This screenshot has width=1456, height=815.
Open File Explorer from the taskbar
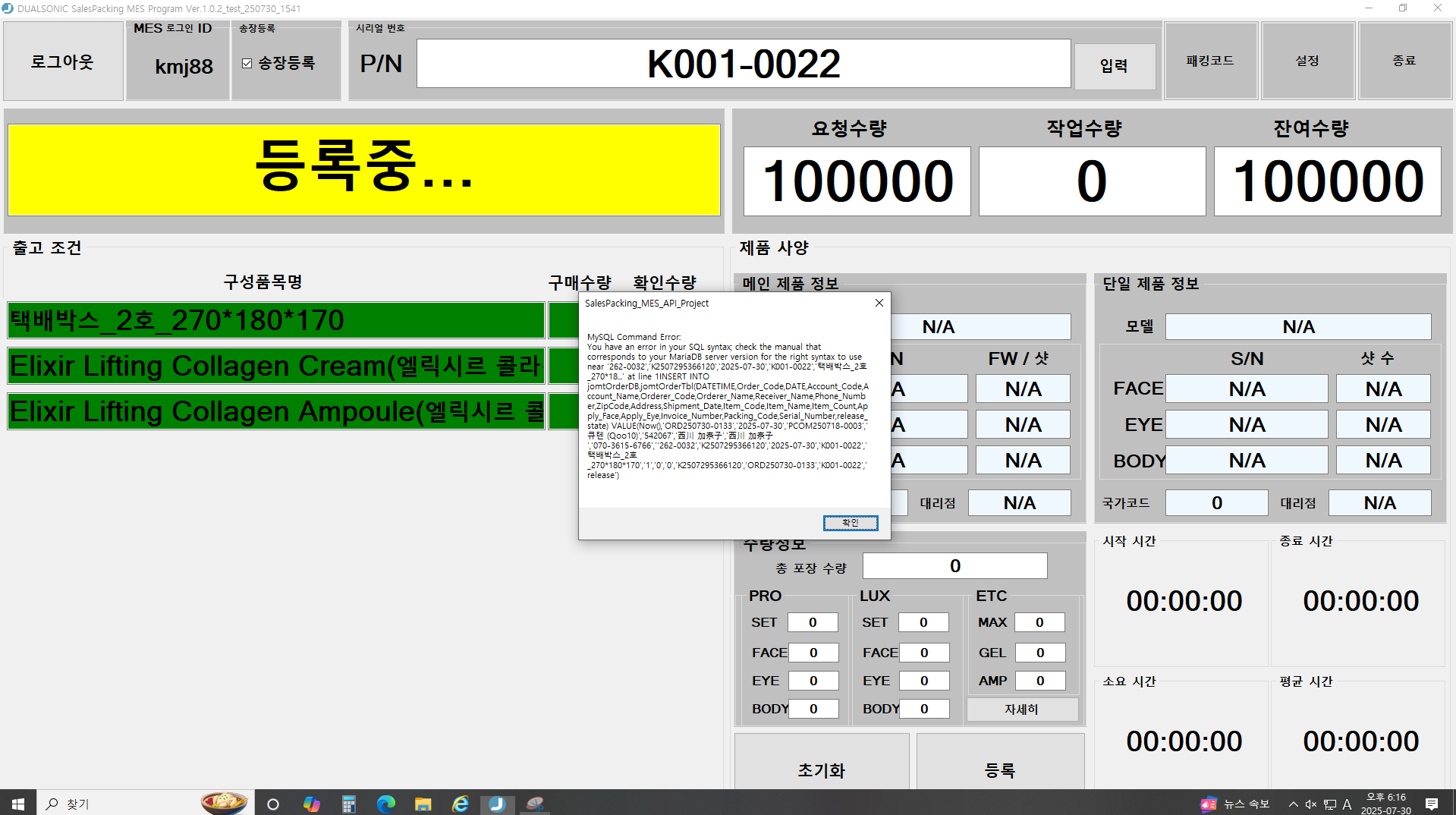[423, 804]
